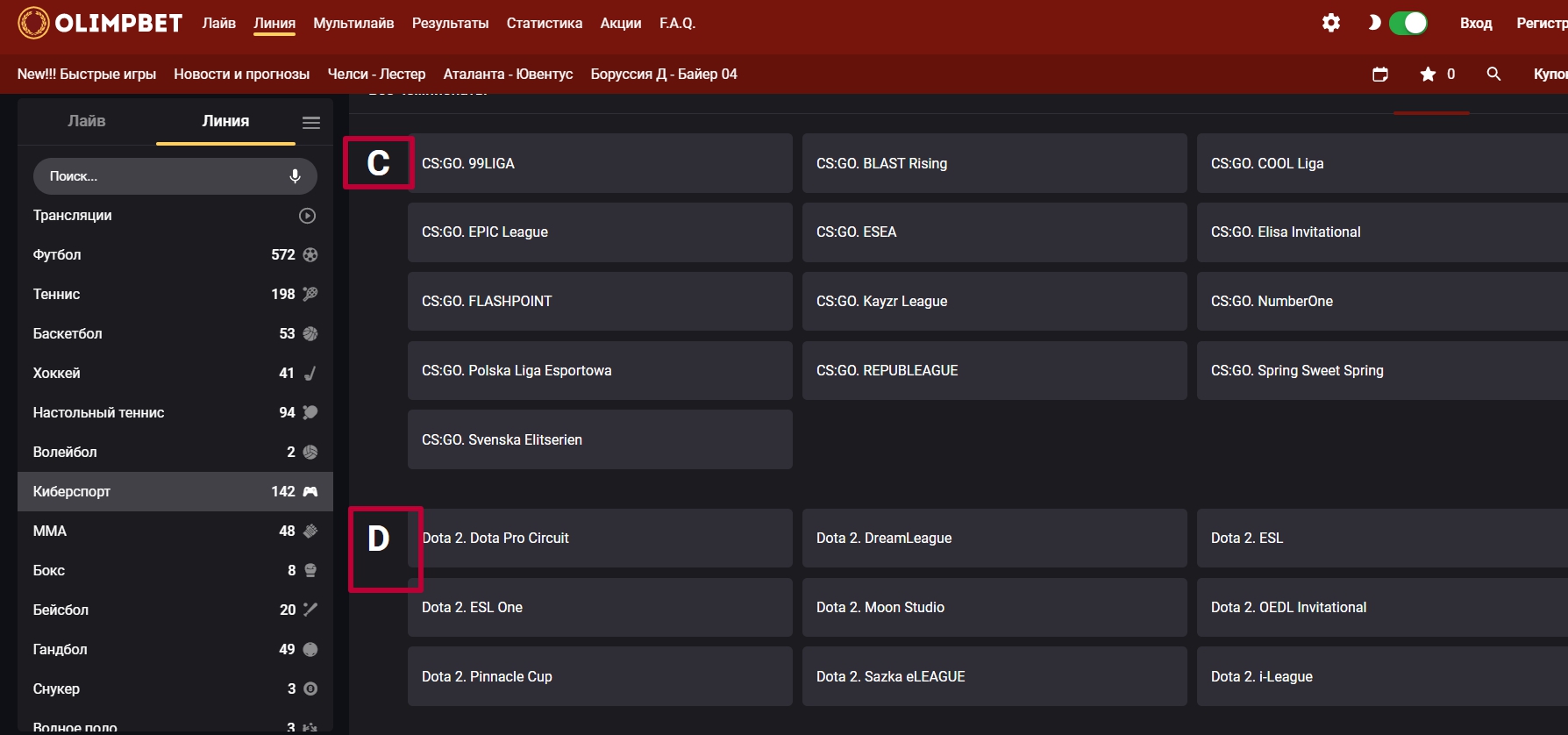Open the Челси - Лестер link
The image size is (1568, 735).
point(376,75)
